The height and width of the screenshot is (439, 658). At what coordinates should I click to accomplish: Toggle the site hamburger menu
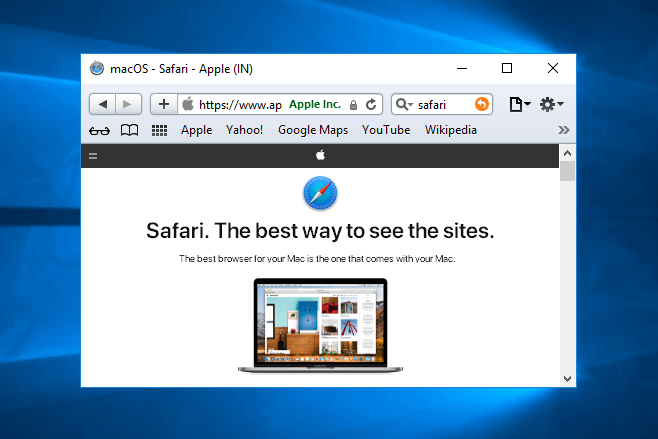coord(93,155)
